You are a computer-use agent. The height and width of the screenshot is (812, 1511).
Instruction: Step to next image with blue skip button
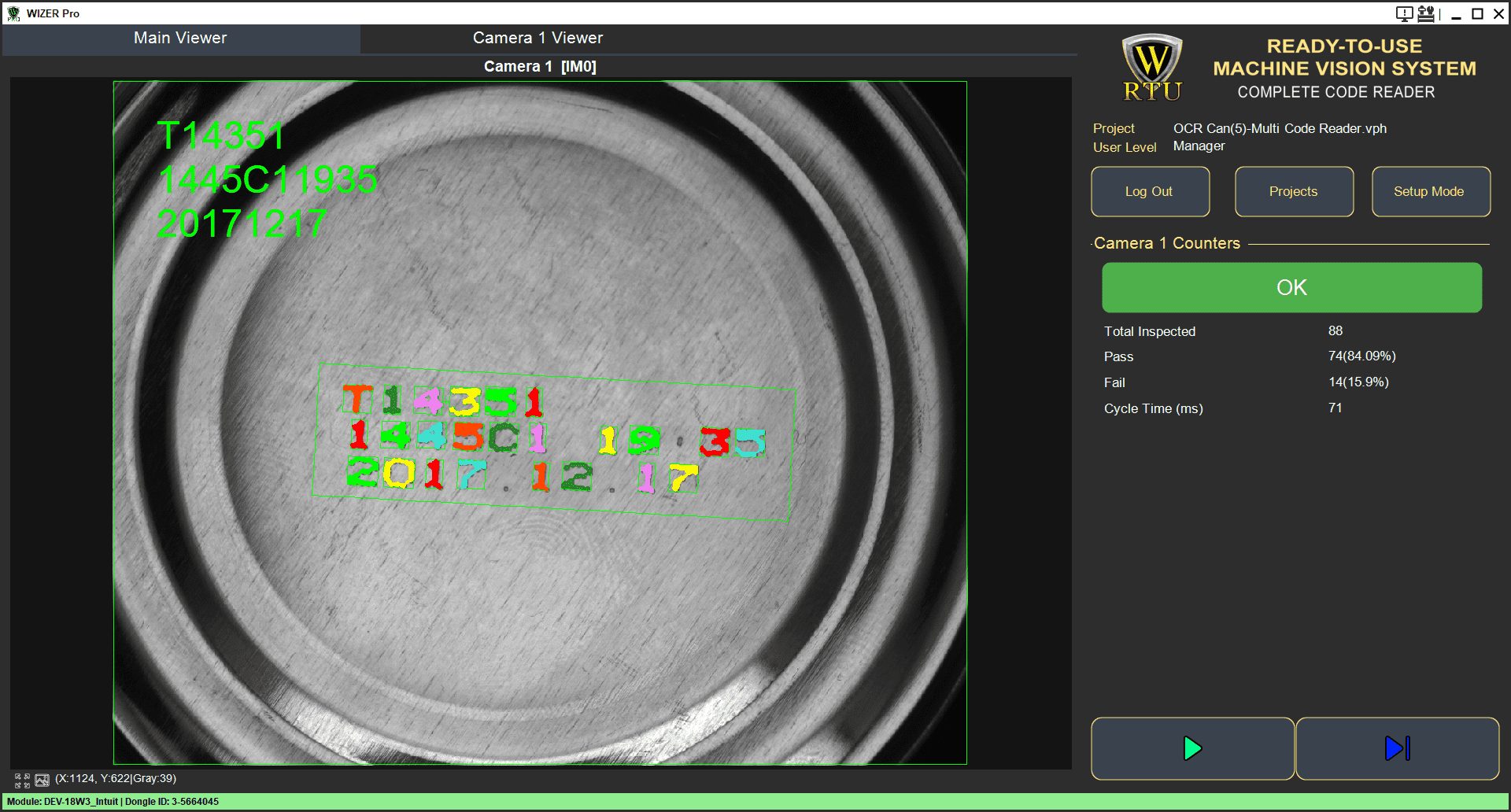point(1397,748)
